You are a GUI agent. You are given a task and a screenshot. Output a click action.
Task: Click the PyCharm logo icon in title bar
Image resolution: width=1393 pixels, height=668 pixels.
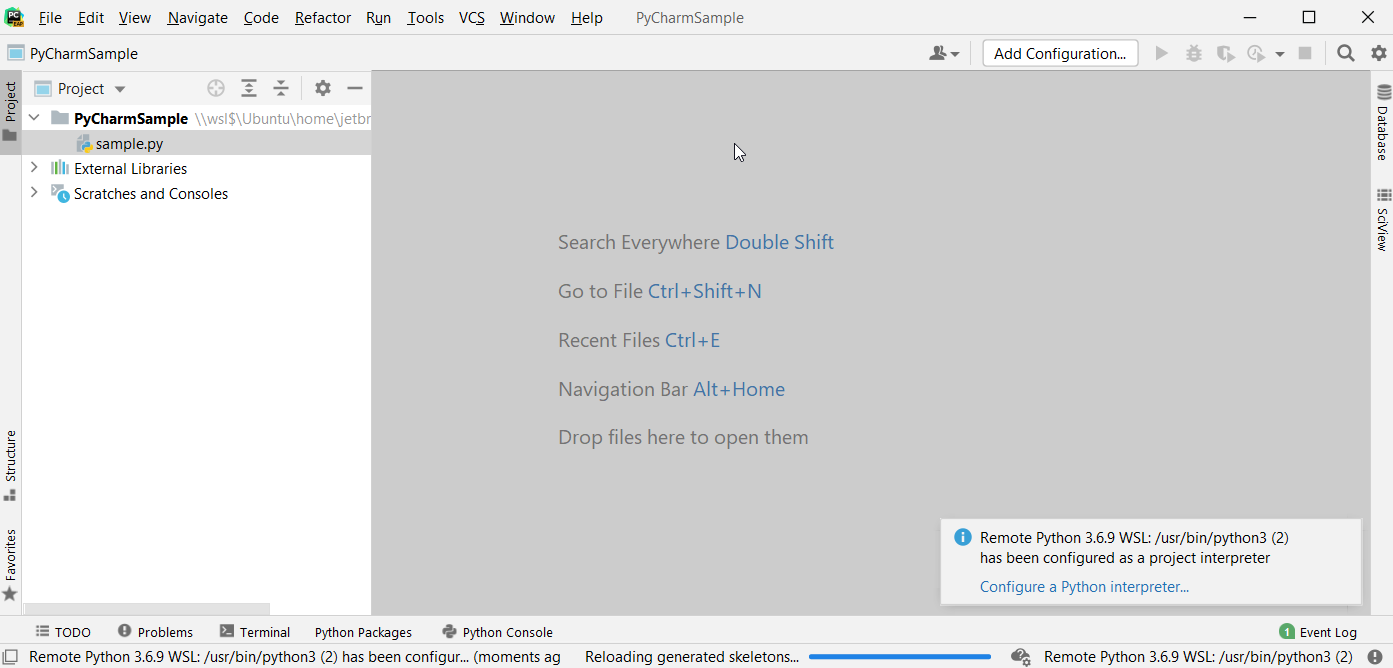pyautogui.click(x=15, y=17)
